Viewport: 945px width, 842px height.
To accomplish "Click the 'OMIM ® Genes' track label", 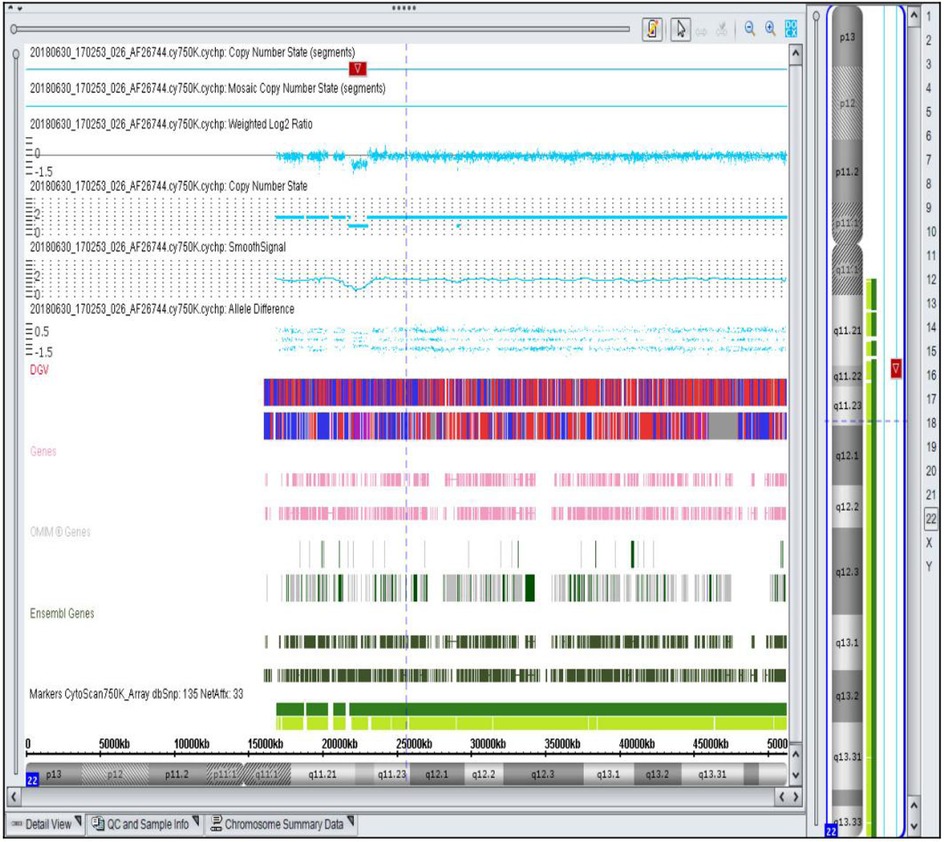I will coord(60,532).
